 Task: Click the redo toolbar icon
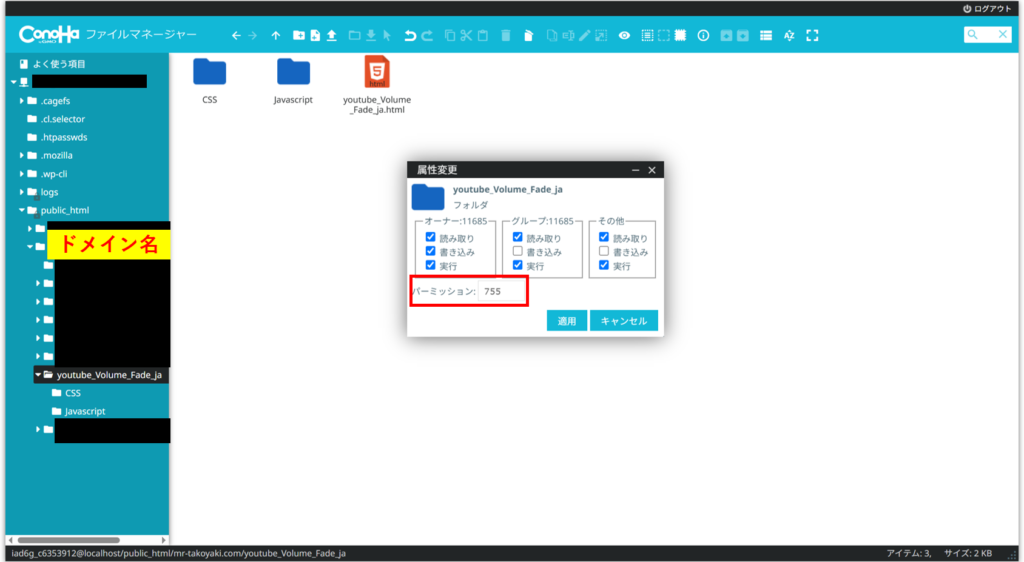(427, 35)
